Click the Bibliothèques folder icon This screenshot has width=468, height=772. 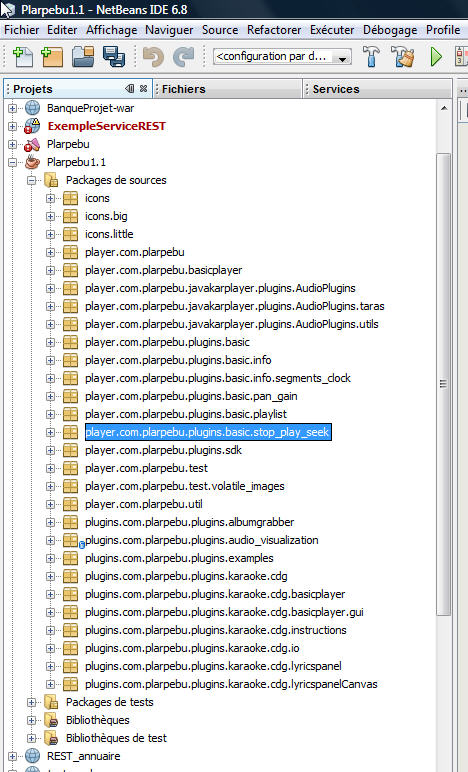tap(51, 720)
